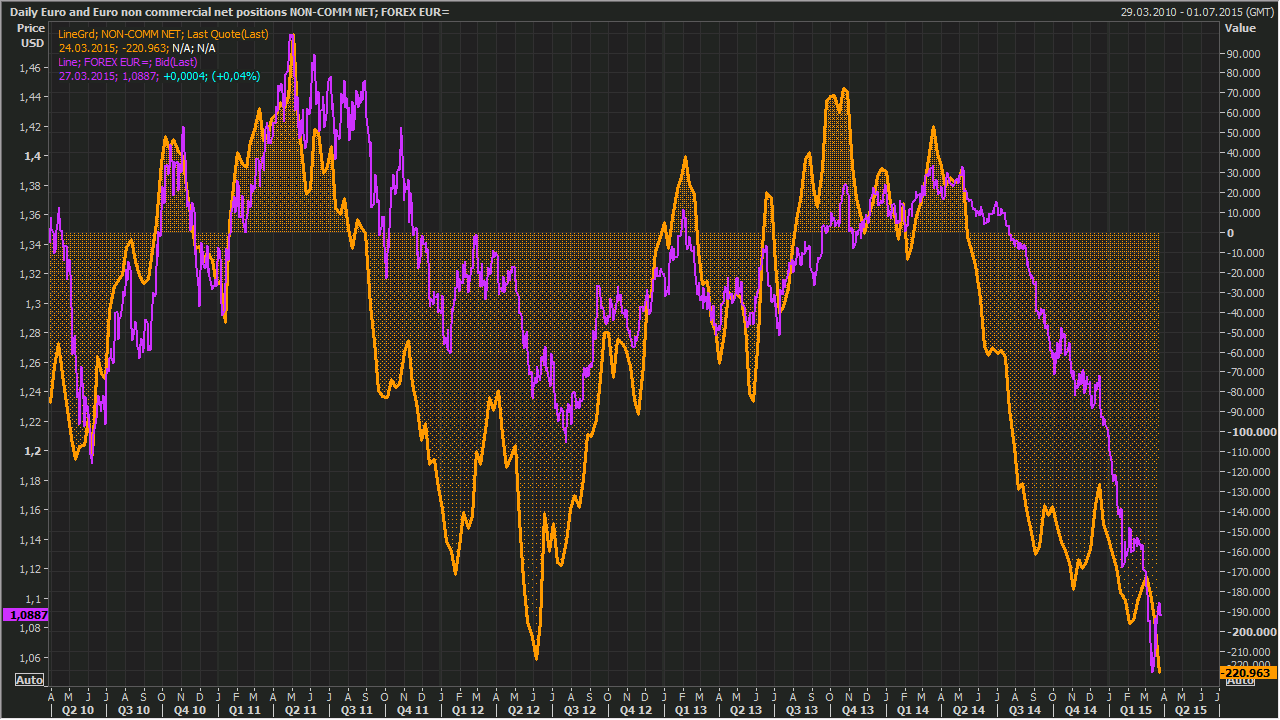Click the 'Q1 15' quarter on the time axis
1280x720 pixels.
coord(1136,710)
